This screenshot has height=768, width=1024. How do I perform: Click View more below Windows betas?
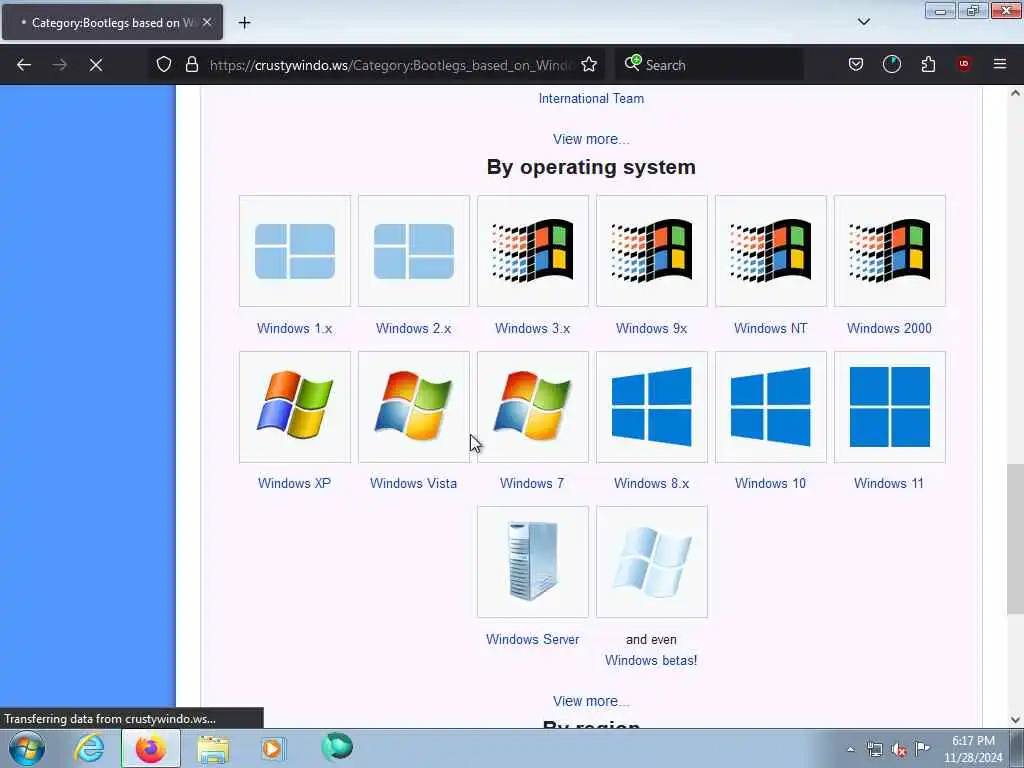click(x=591, y=701)
